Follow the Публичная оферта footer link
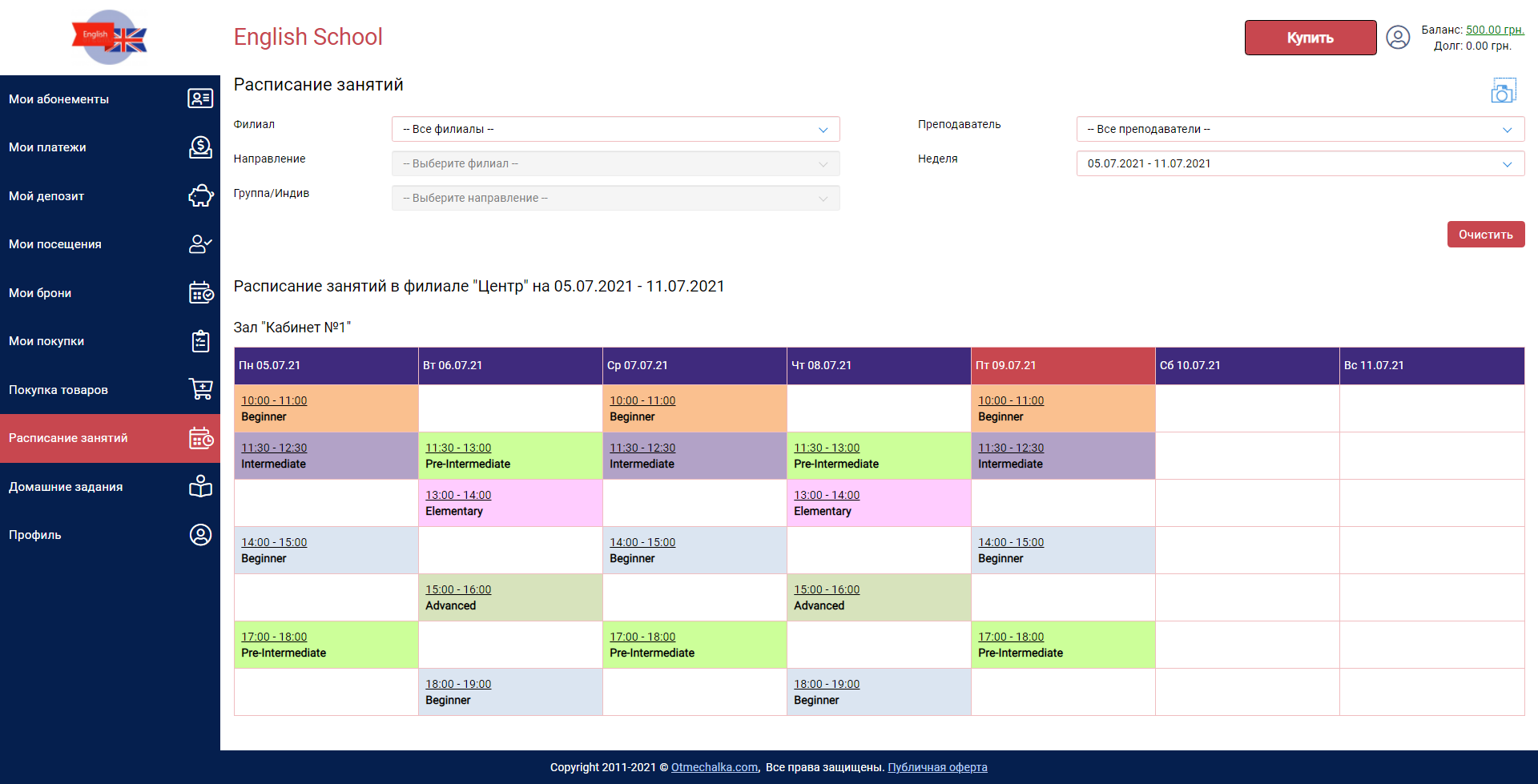The image size is (1538, 784). point(937,767)
